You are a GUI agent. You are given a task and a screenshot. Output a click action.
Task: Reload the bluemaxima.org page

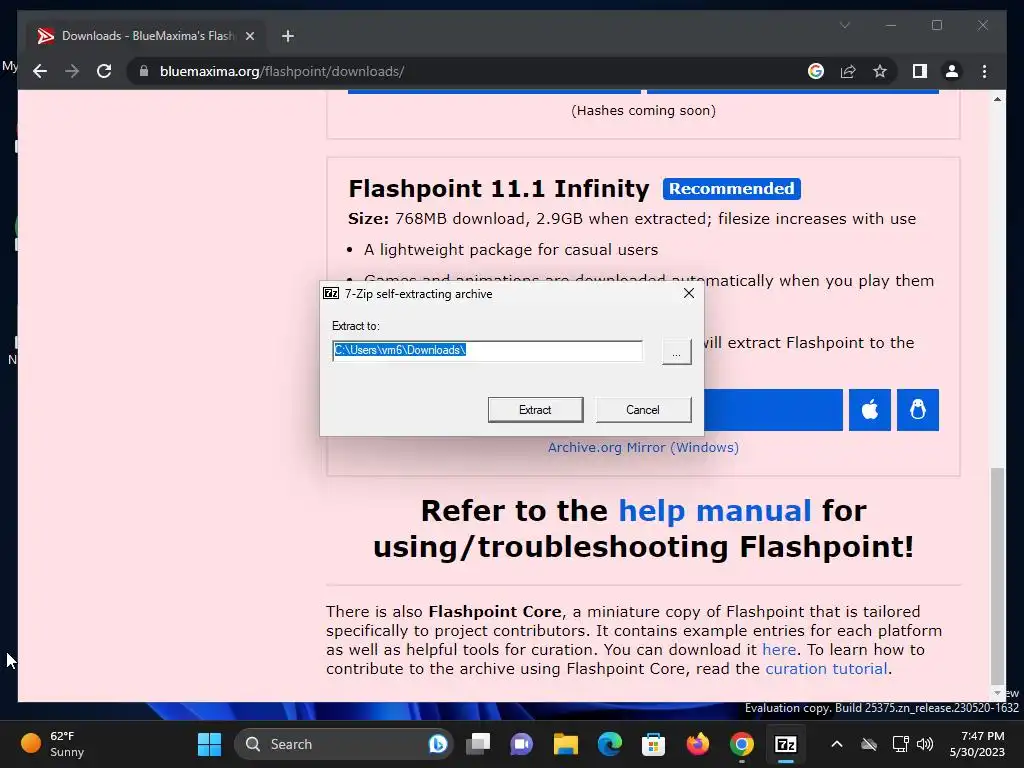[x=104, y=71]
